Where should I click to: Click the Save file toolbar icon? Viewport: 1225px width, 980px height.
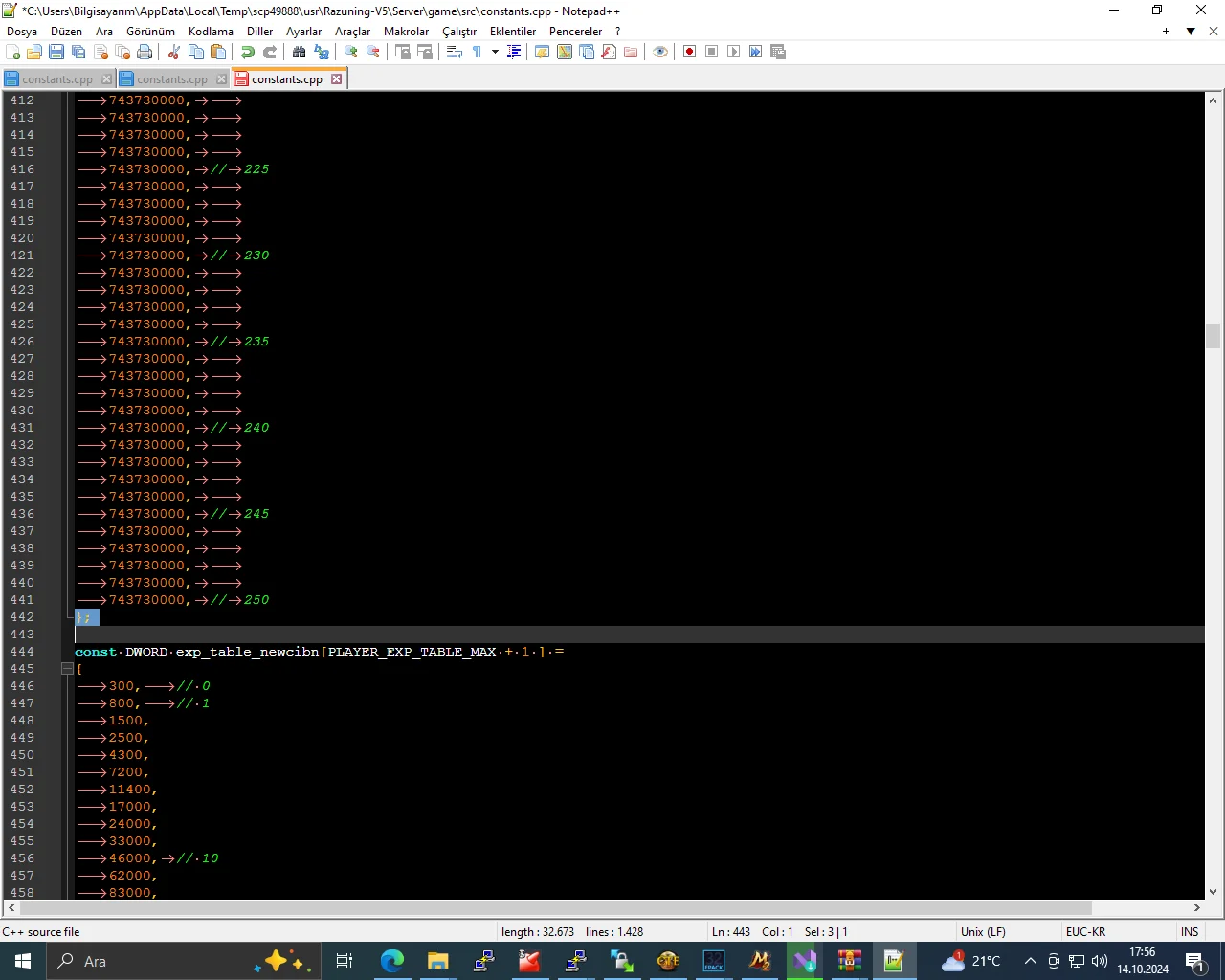(x=56, y=52)
